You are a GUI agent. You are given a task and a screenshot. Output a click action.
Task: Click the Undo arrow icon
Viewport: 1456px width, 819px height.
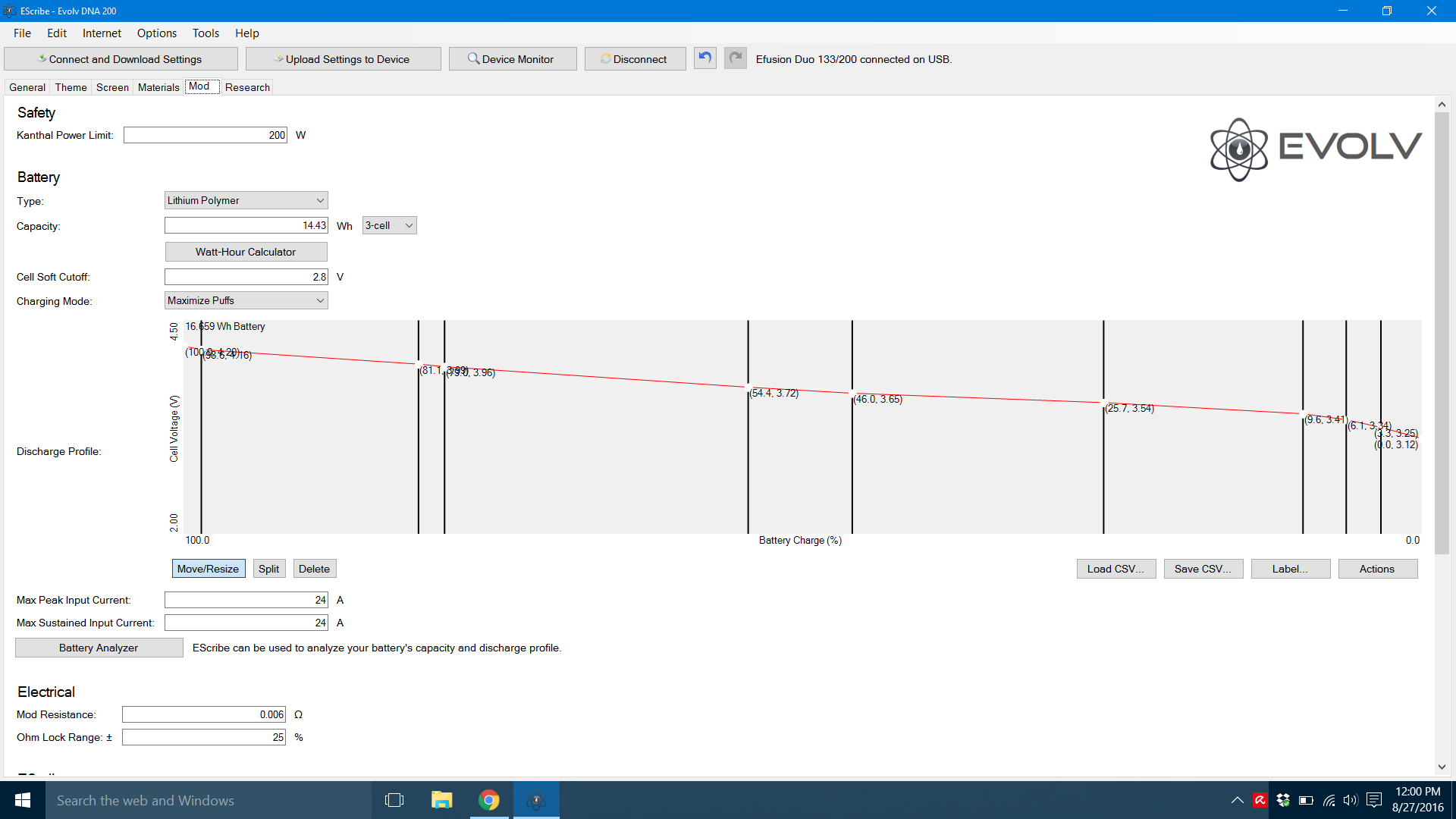click(705, 58)
